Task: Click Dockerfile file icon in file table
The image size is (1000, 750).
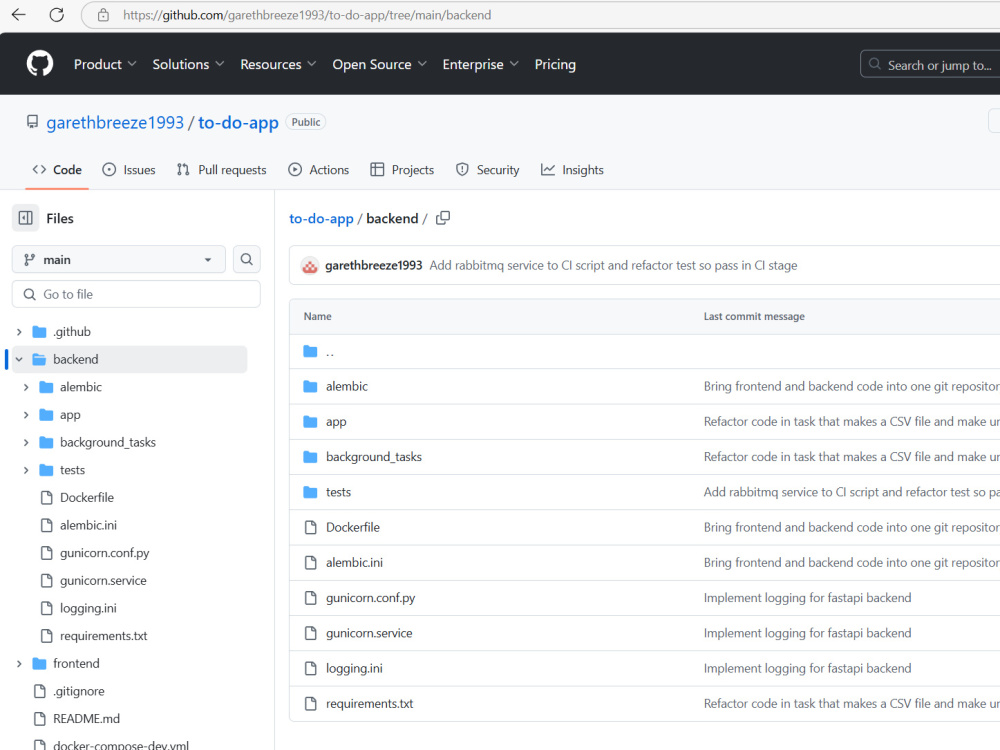Action: (x=311, y=527)
